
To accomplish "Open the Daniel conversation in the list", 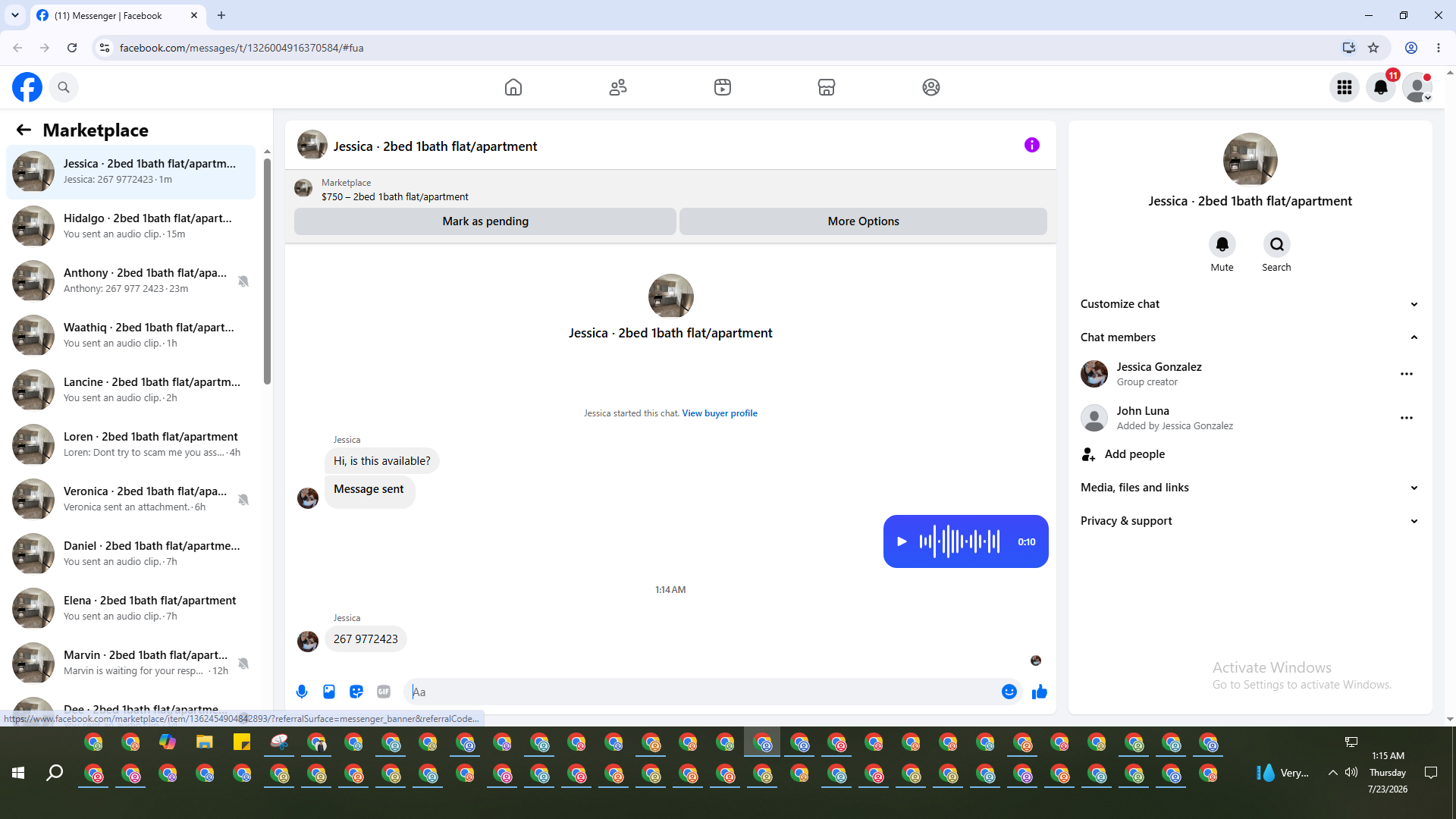I will point(130,554).
